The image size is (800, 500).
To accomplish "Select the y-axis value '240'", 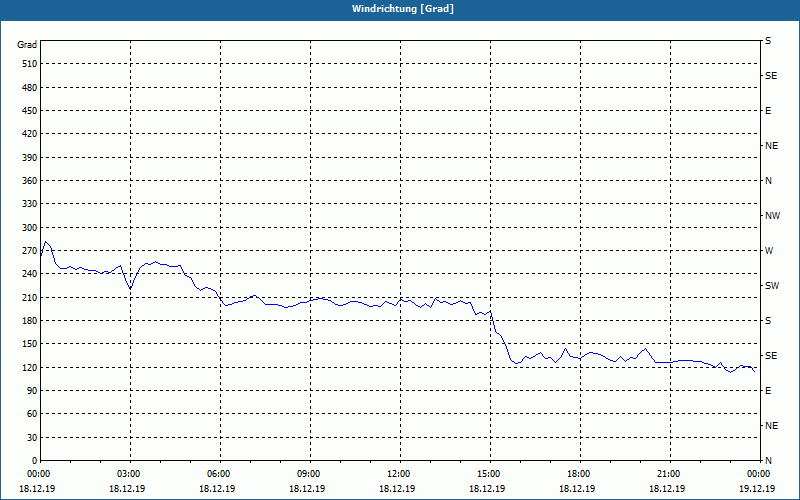I will tap(30, 274).
